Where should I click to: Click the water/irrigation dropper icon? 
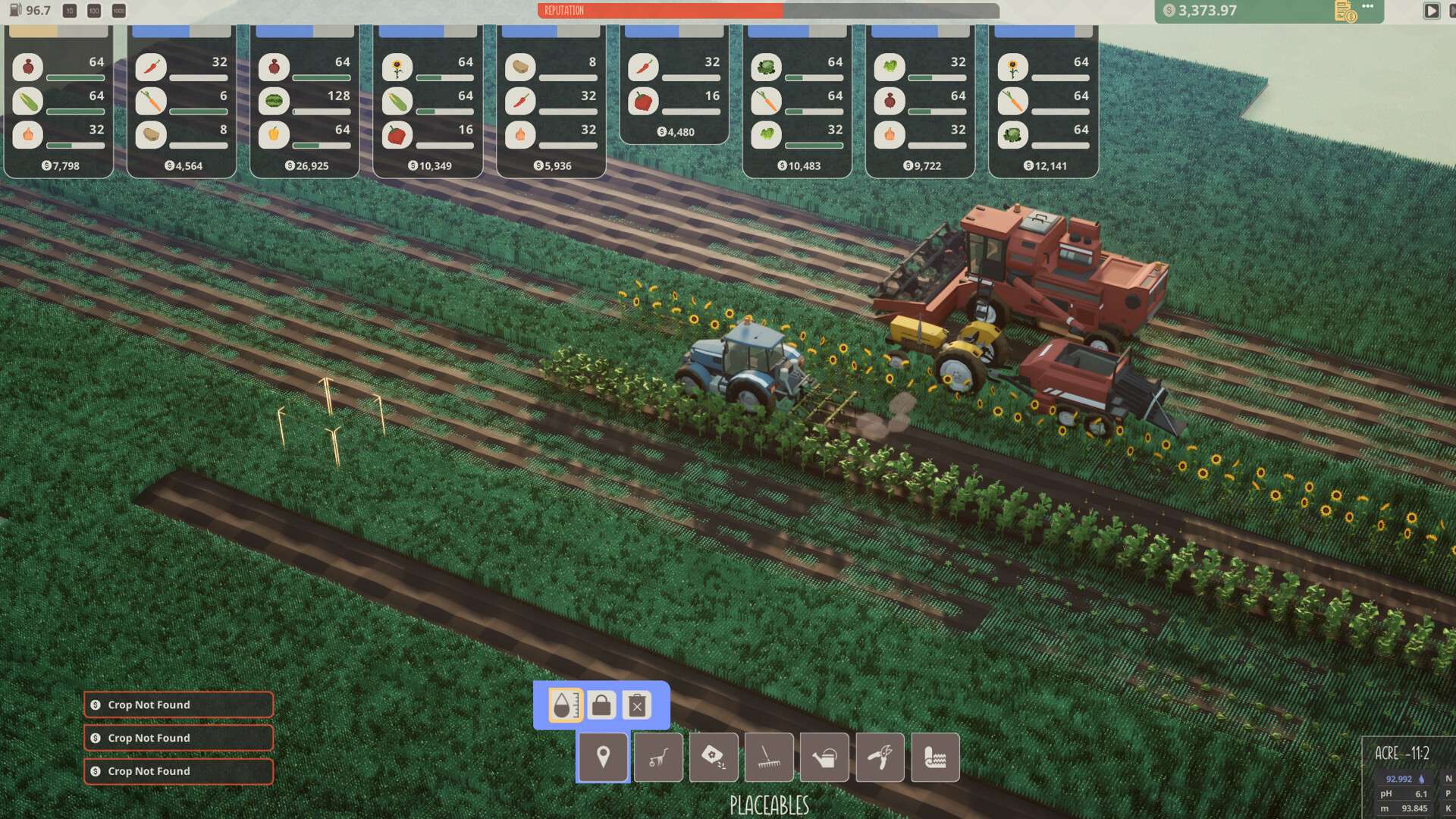[564, 706]
